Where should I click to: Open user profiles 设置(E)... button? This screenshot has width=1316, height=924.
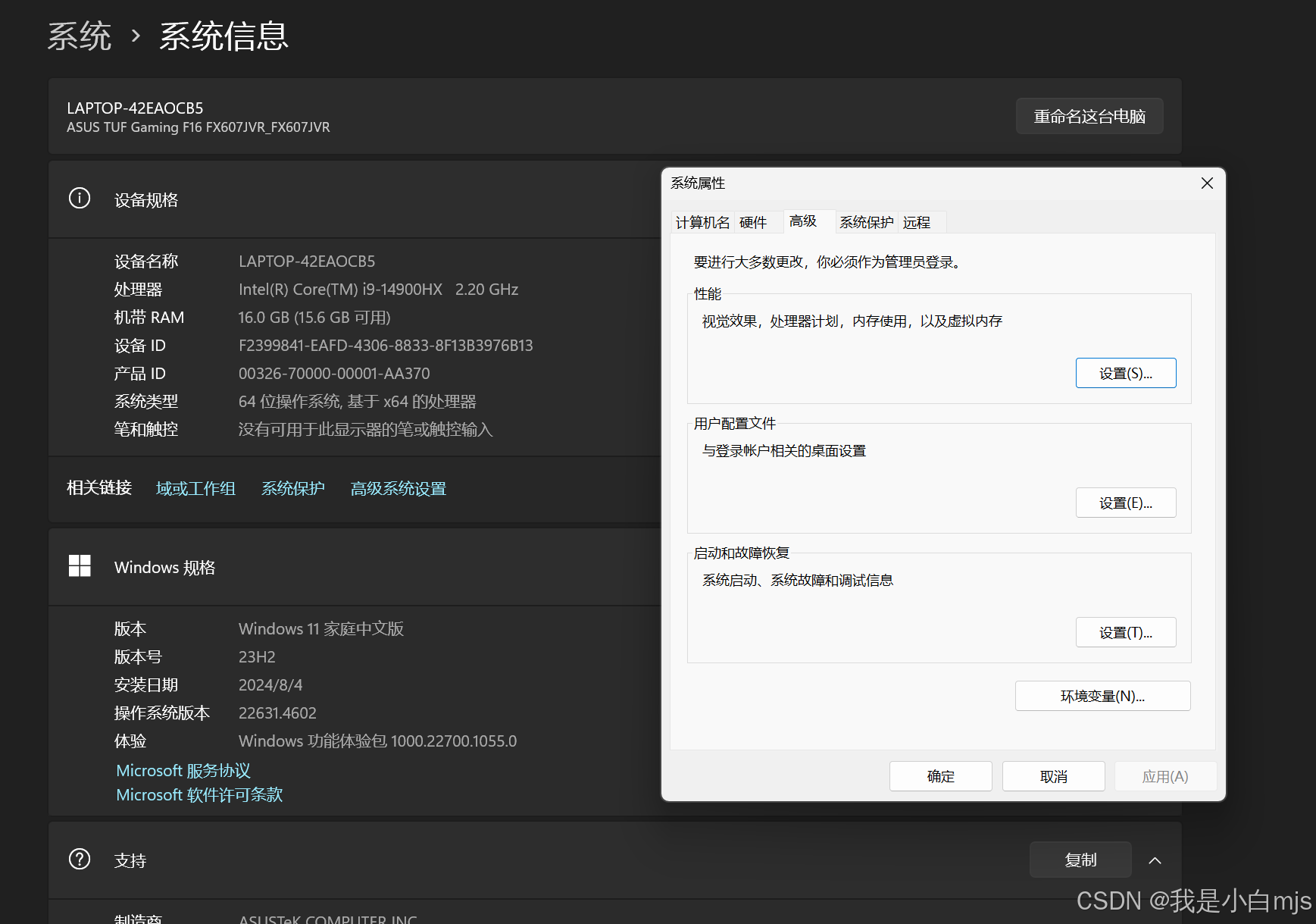pyautogui.click(x=1126, y=503)
